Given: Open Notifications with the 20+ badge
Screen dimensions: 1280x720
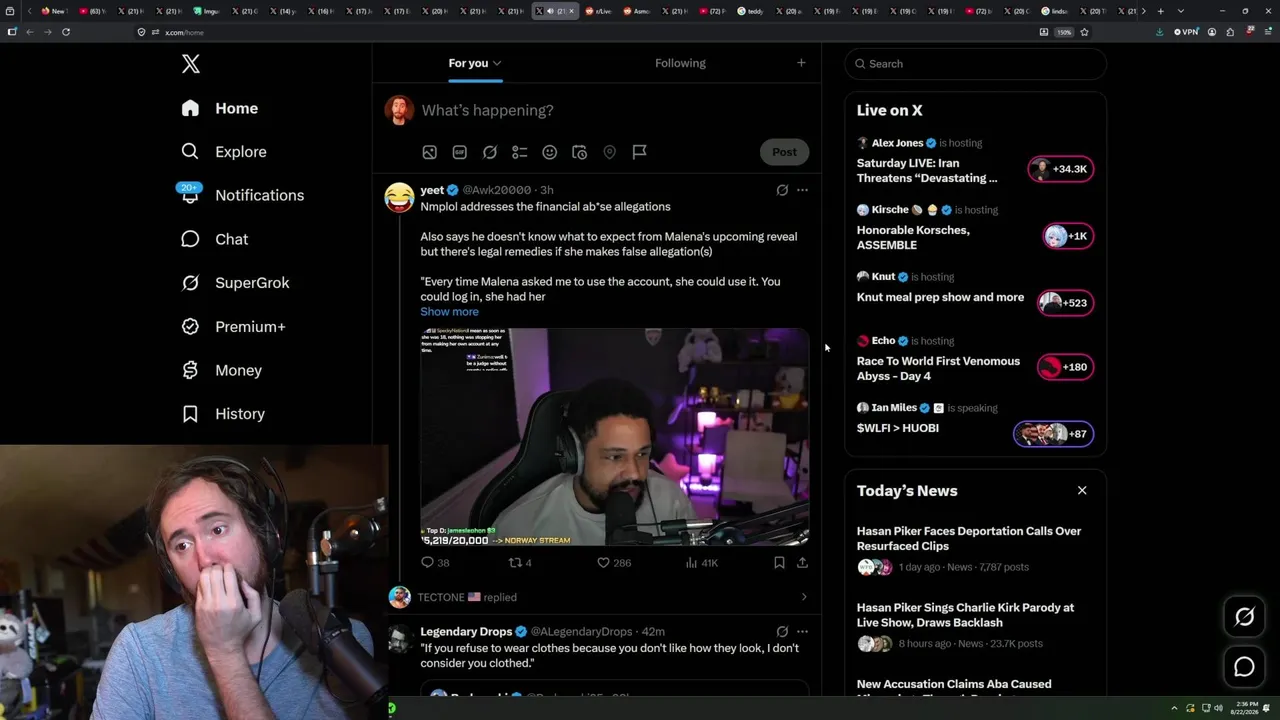Looking at the screenshot, I should (242, 195).
